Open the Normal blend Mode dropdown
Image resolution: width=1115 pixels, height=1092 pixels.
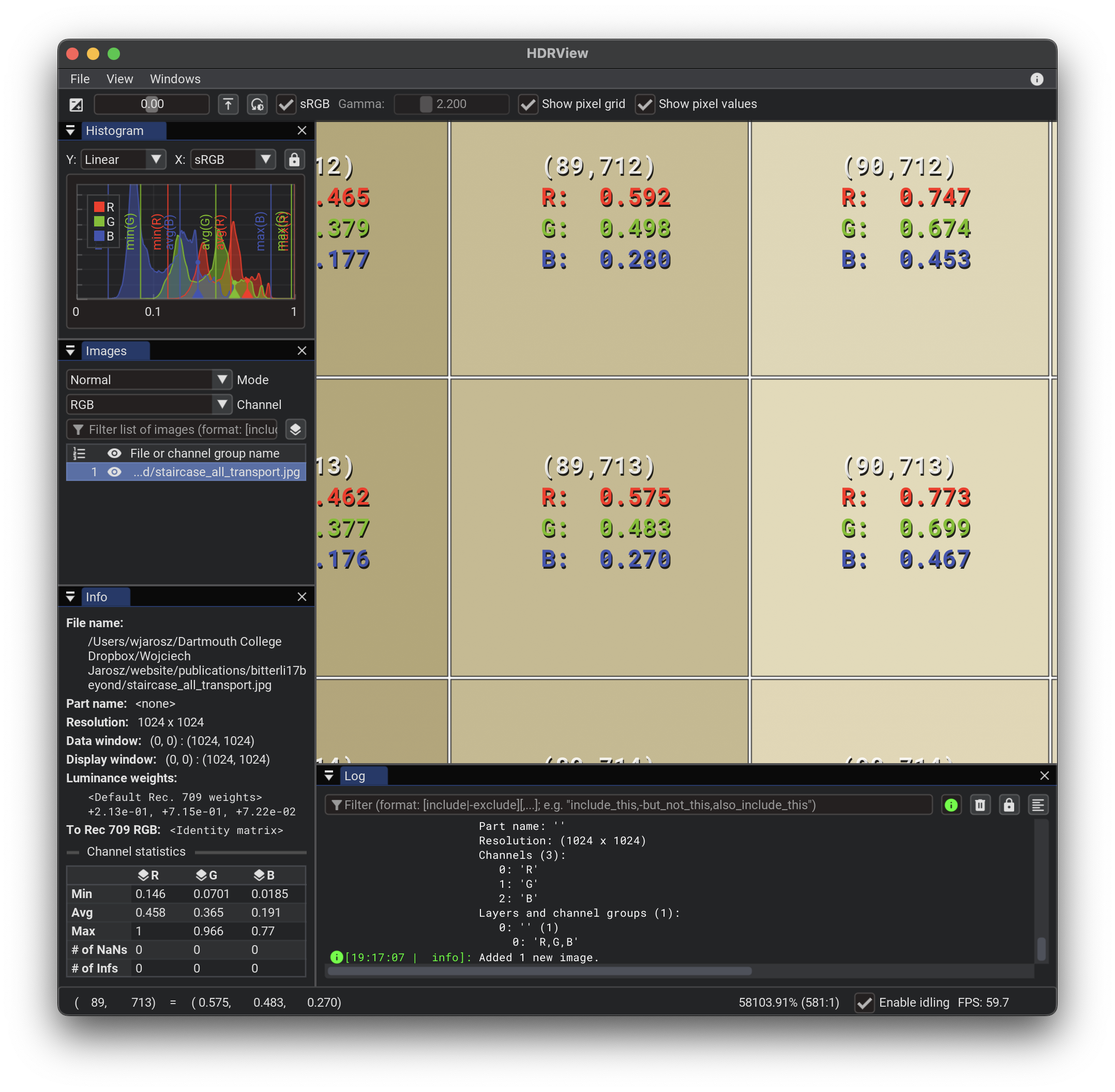(x=148, y=380)
